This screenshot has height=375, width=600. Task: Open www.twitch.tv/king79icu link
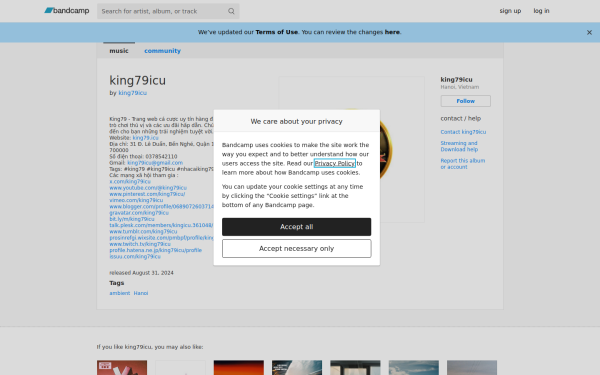tap(140, 244)
